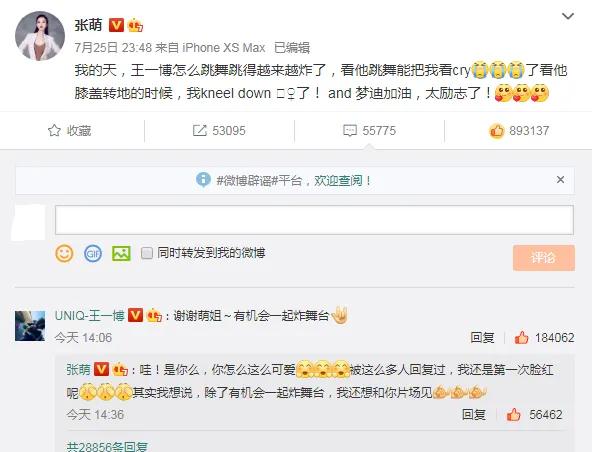592x452 pixels.
Task: Open UNIQ-王一博 profile name link
Action: click(89, 315)
